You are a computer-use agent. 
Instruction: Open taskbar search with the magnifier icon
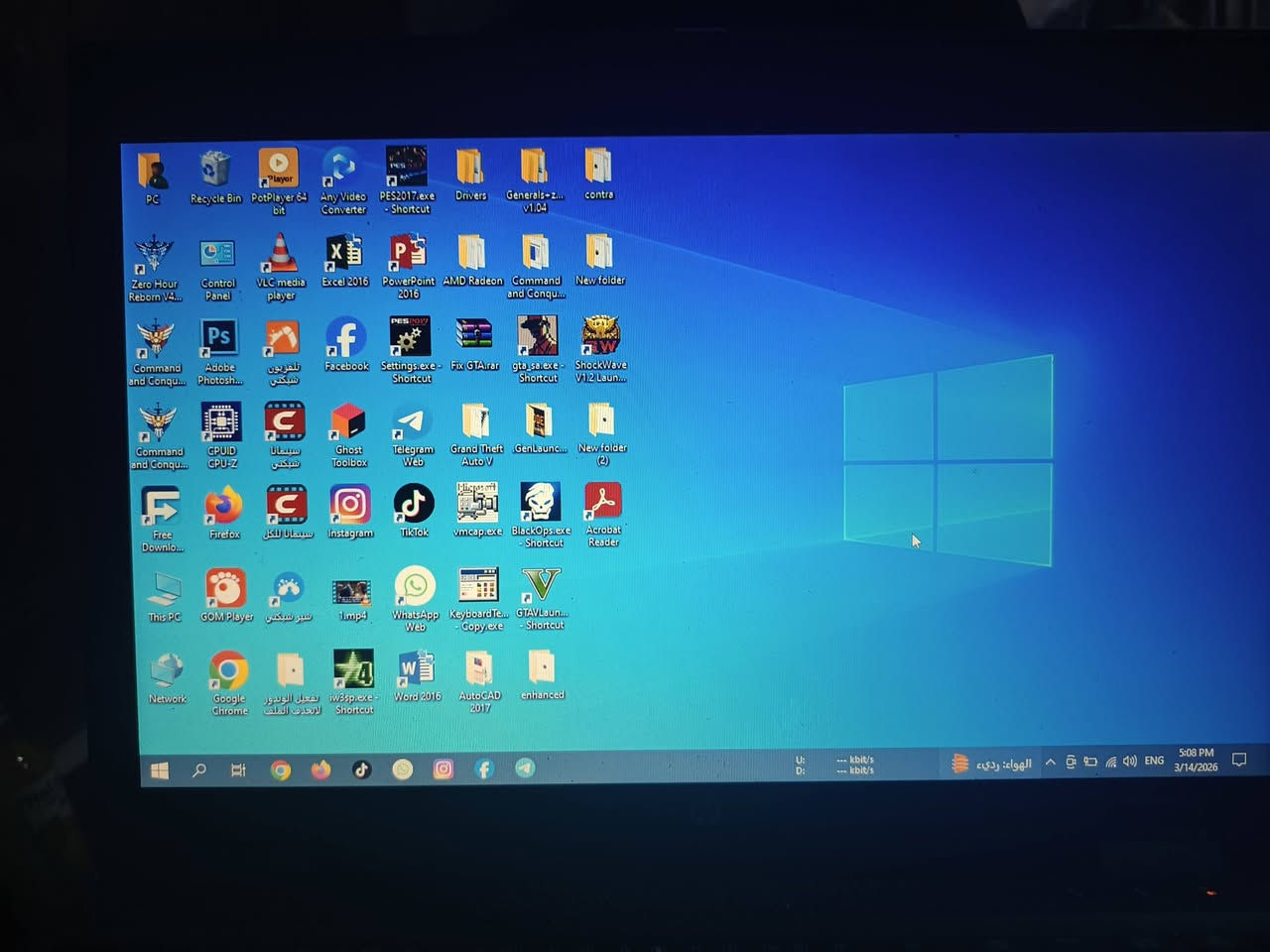click(199, 771)
